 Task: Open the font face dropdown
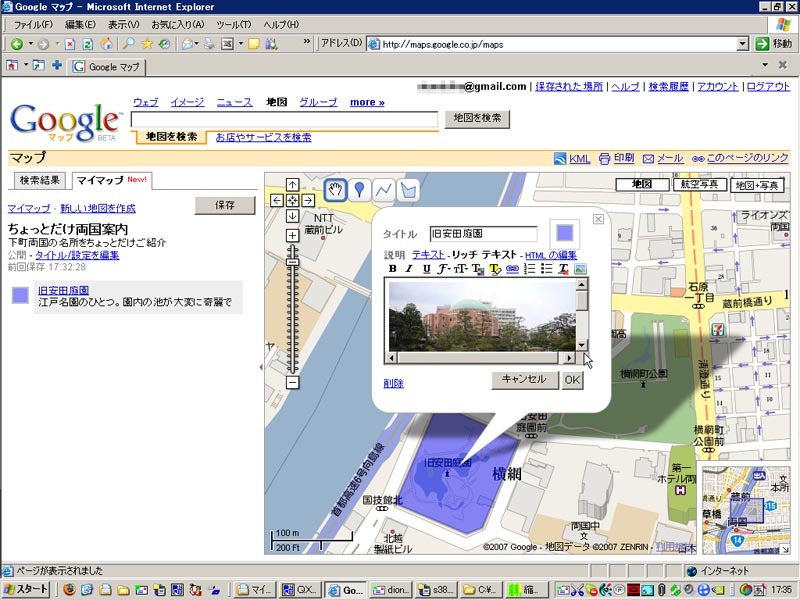(x=443, y=269)
